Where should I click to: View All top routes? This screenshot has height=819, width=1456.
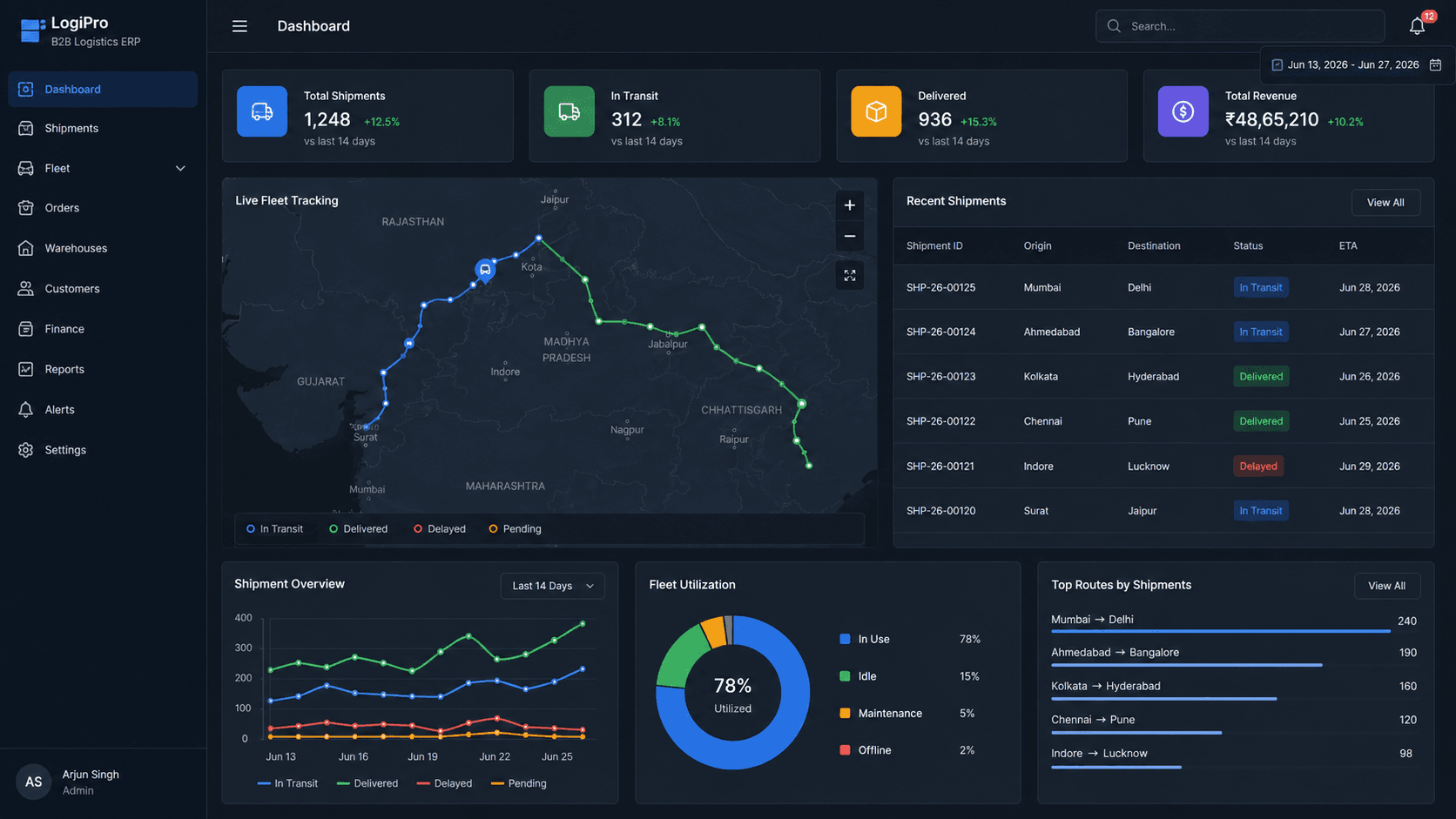pos(1386,586)
